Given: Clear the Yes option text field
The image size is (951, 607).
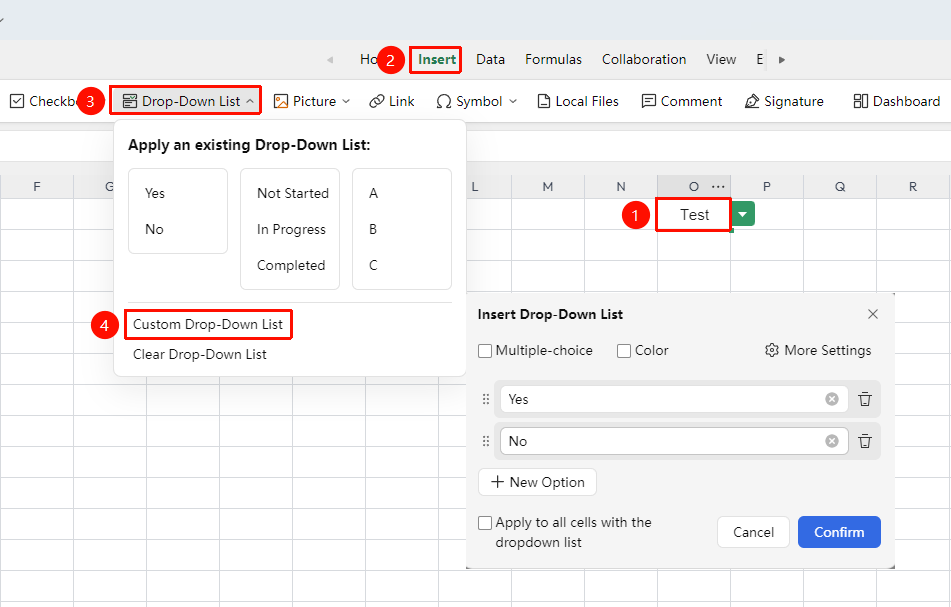Looking at the screenshot, I should pos(832,399).
